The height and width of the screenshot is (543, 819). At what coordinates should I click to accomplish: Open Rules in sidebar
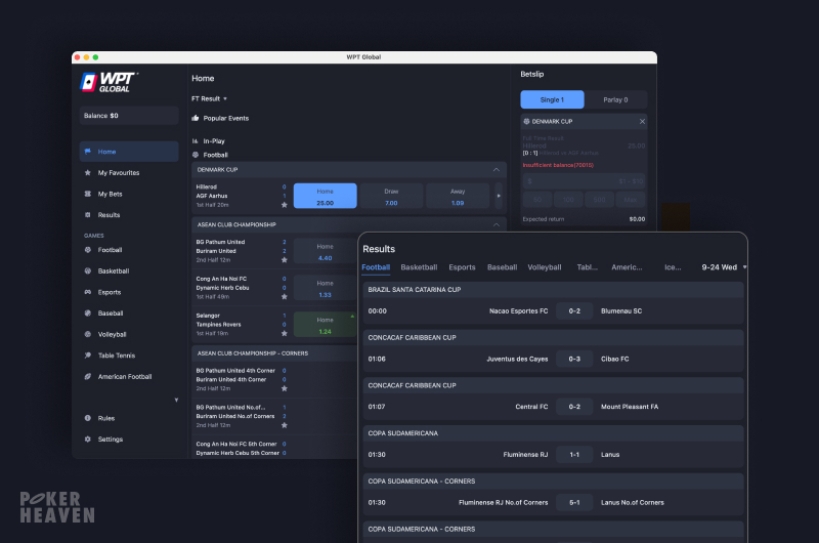106,418
